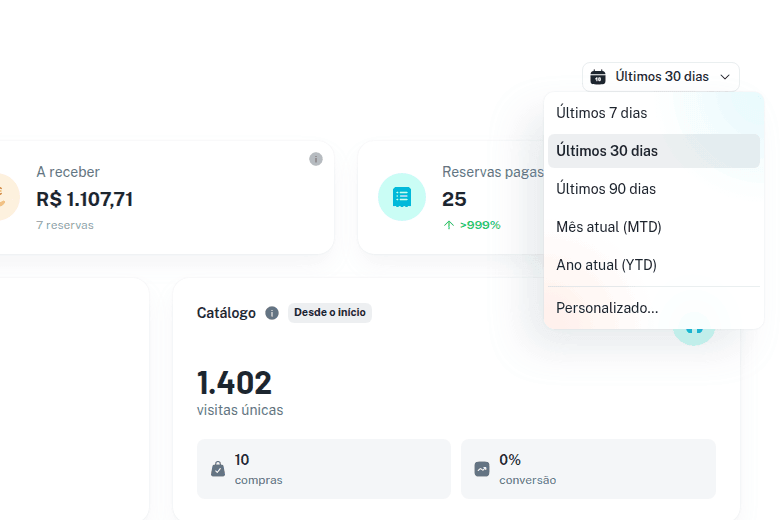Click the green up arrow trend icon
The width and height of the screenshot is (780, 520).
pyautogui.click(x=449, y=225)
